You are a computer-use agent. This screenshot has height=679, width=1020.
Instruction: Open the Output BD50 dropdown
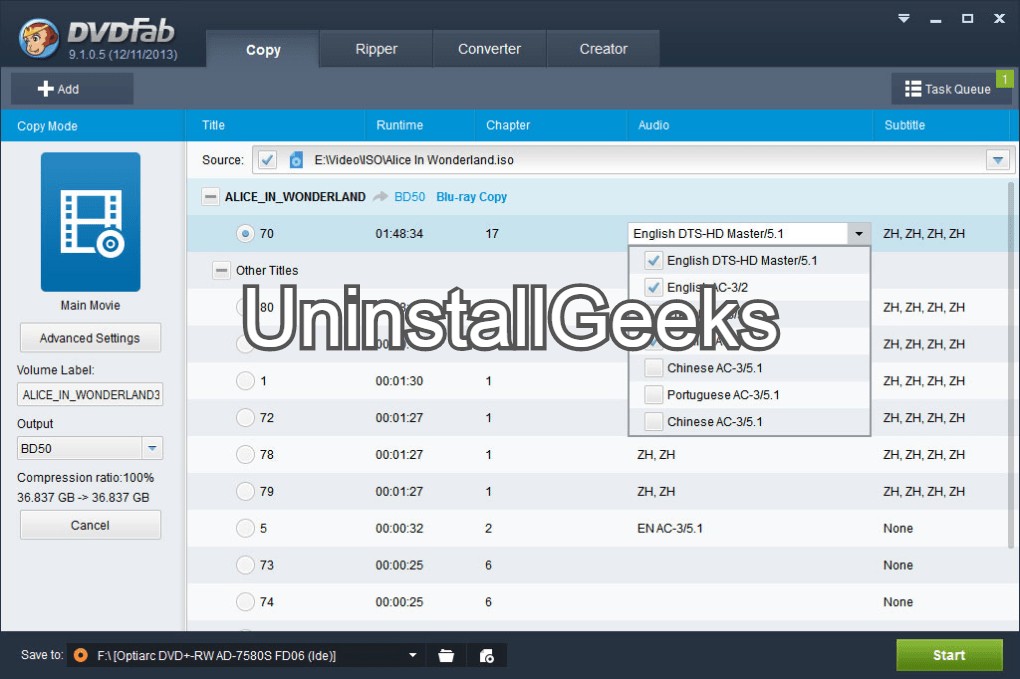[152, 448]
